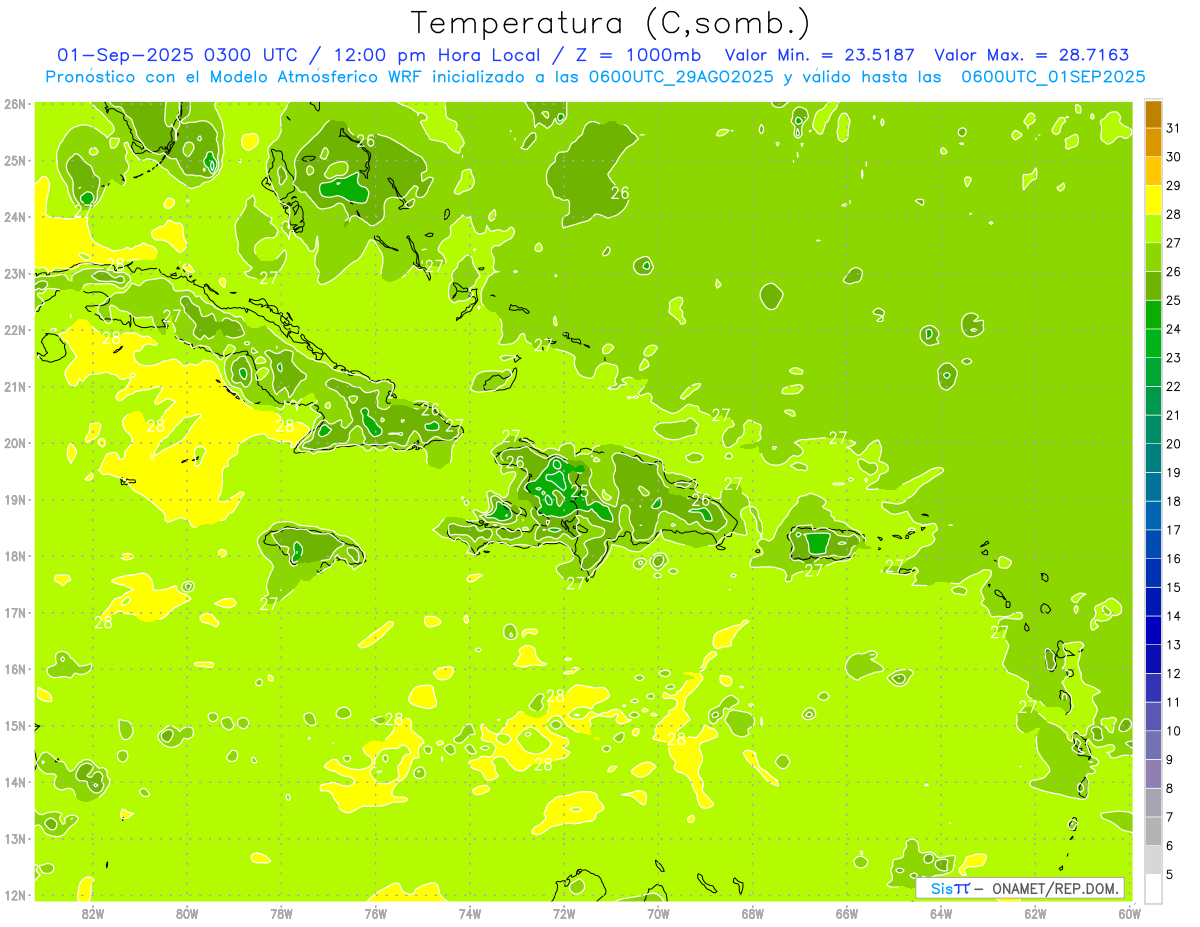Click the longitude axis label '78W'
This screenshot has width=1200, height=927.
(x=281, y=913)
